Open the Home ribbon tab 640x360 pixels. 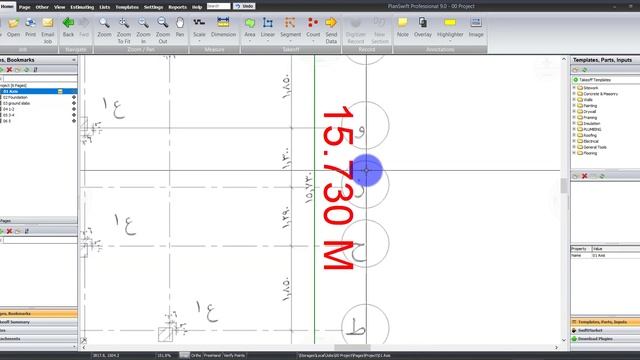pyautogui.click(x=7, y=7)
